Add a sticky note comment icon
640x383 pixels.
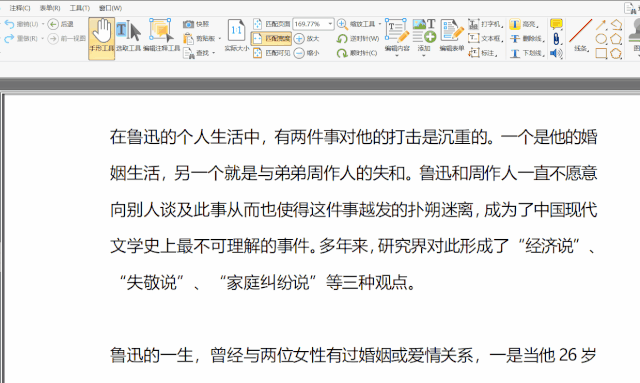click(x=556, y=24)
